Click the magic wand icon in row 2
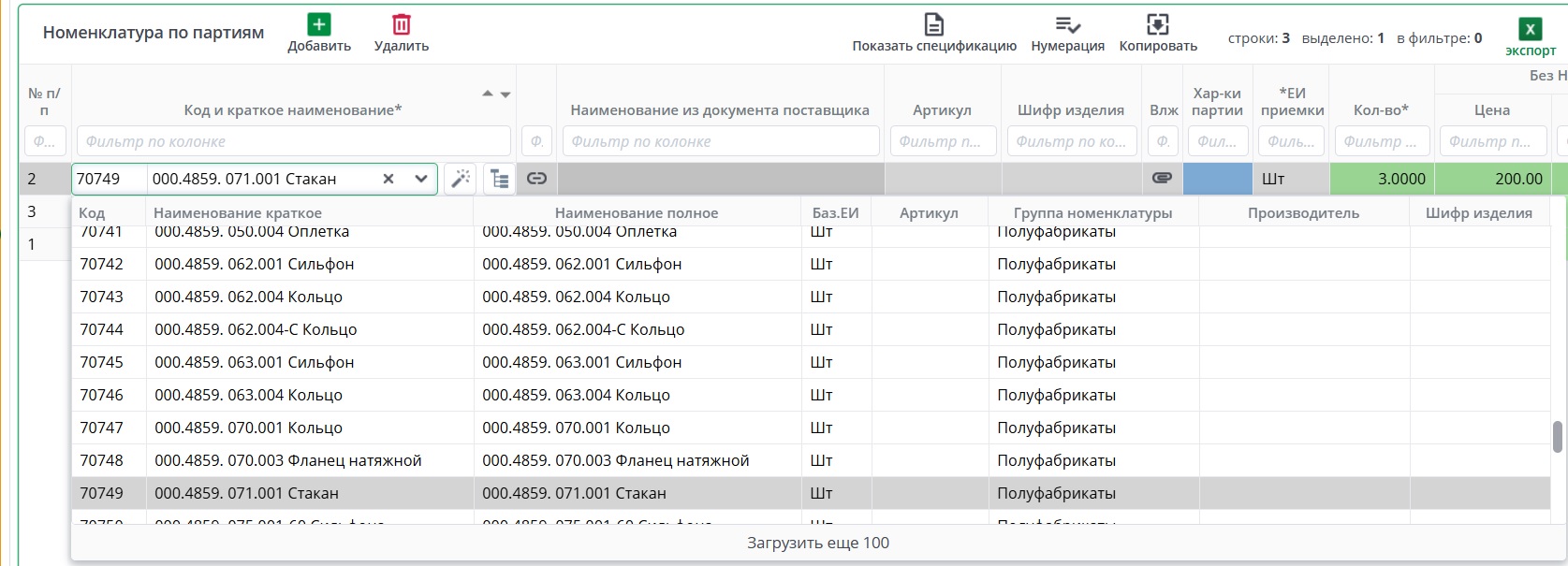The height and width of the screenshot is (566, 1568). (x=460, y=179)
